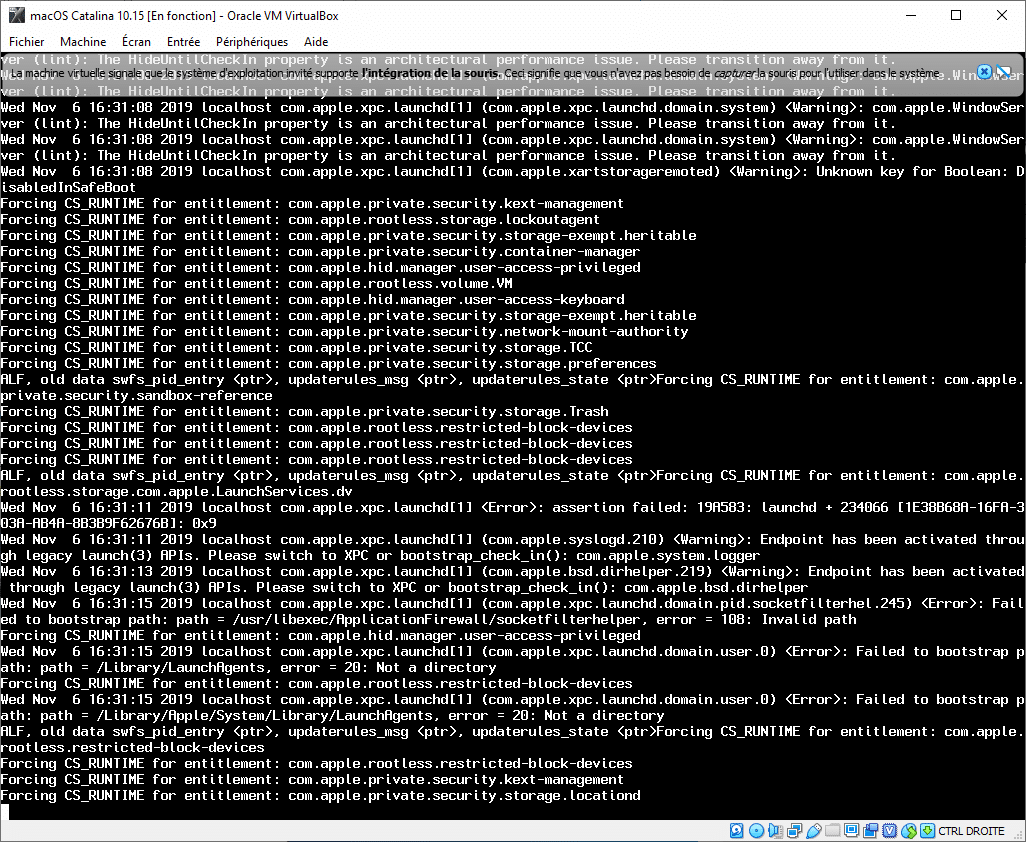Click the line ending in "security.container-manager"
1026x842 pixels.
321,251
